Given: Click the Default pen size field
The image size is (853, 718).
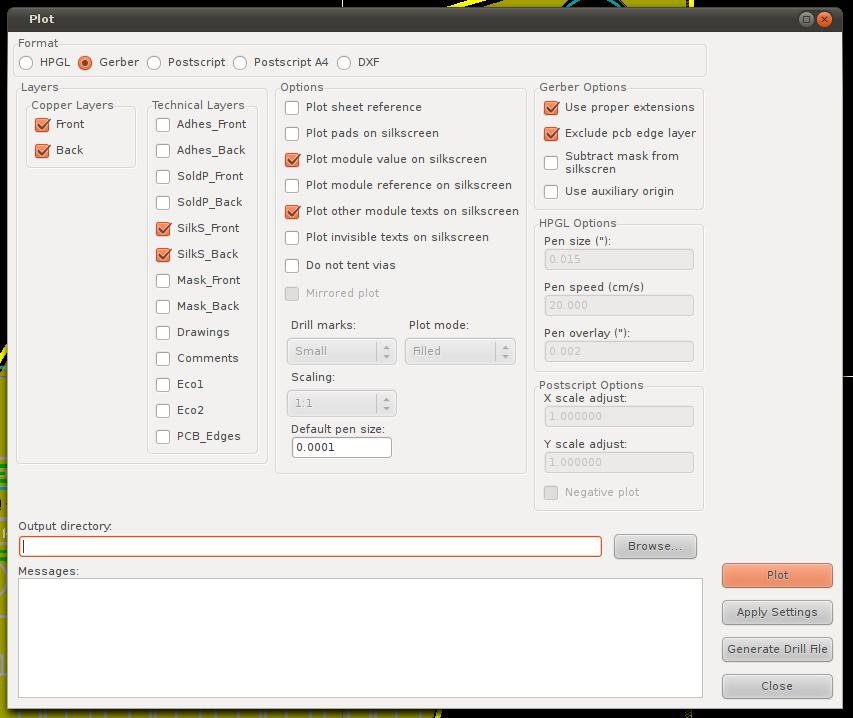Looking at the screenshot, I should coord(341,447).
